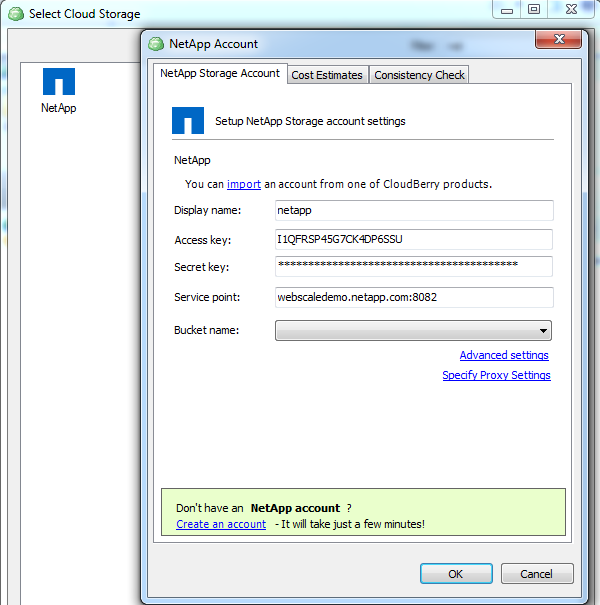600x605 pixels.
Task: Click the 'Bucket name:' label
Action: click(206, 330)
